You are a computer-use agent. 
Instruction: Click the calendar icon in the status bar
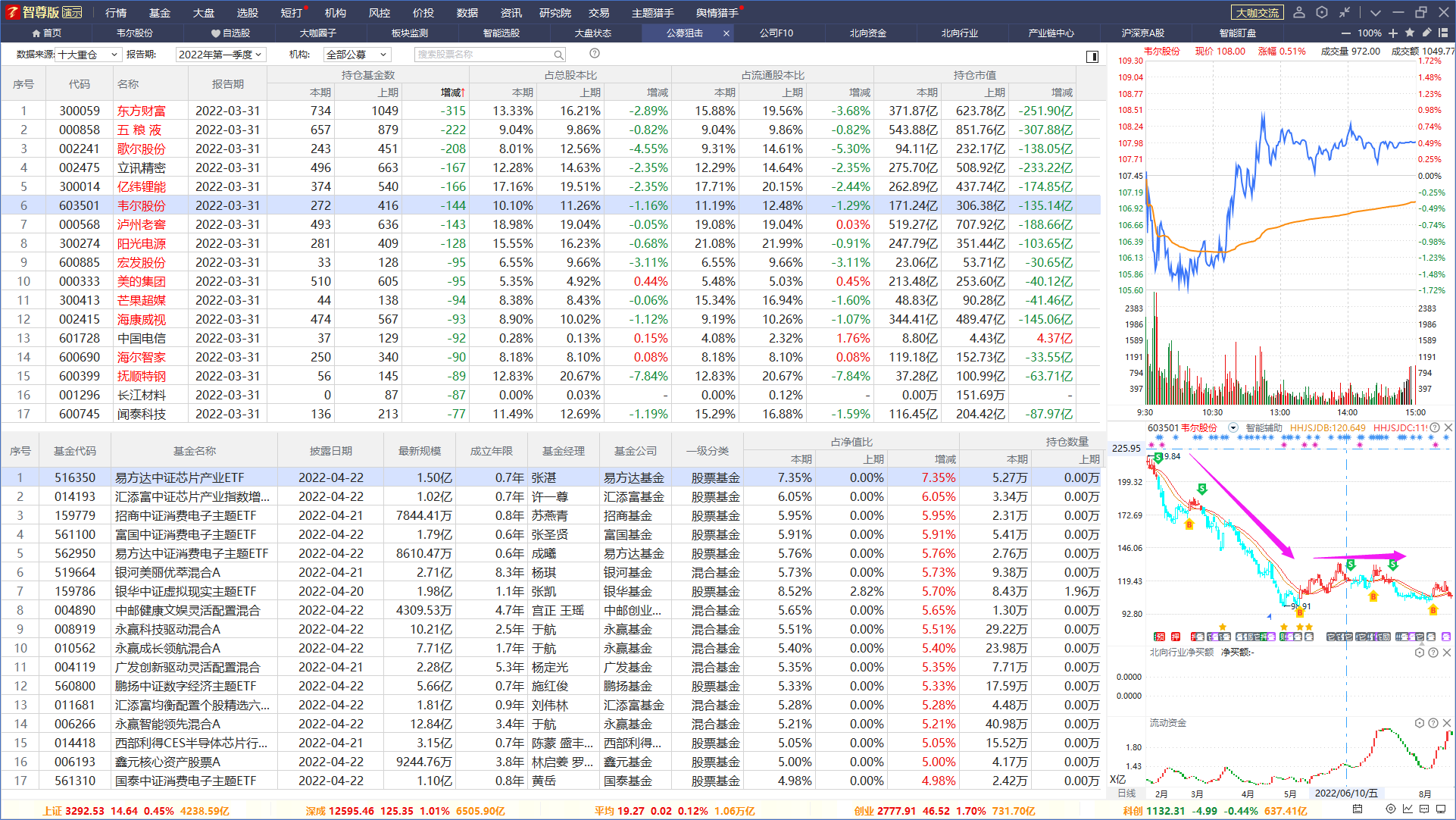click(1358, 809)
